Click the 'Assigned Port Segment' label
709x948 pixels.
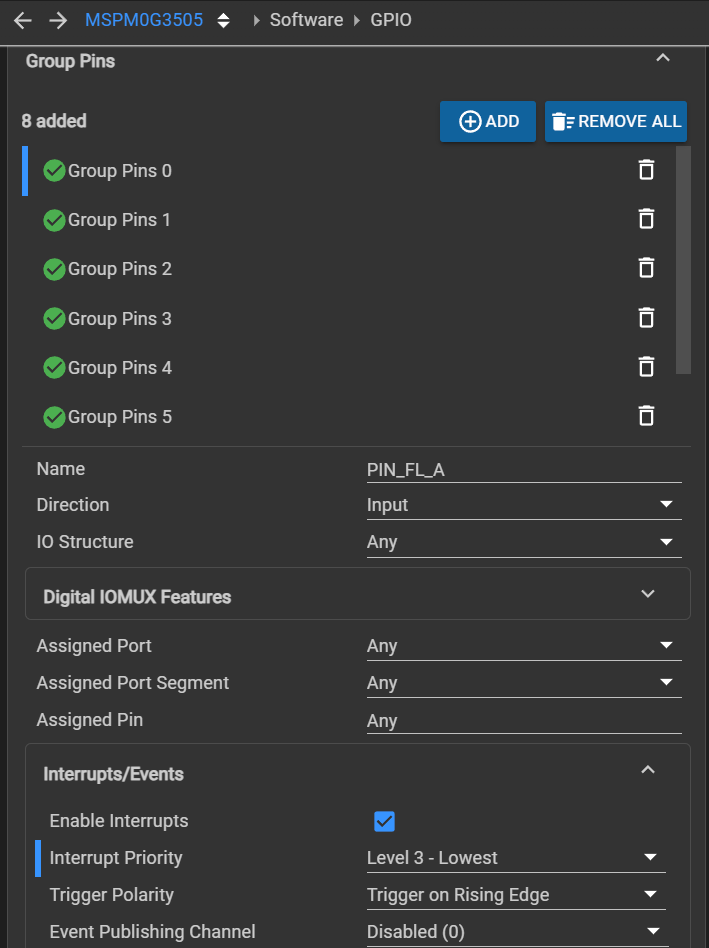pyautogui.click(x=132, y=683)
